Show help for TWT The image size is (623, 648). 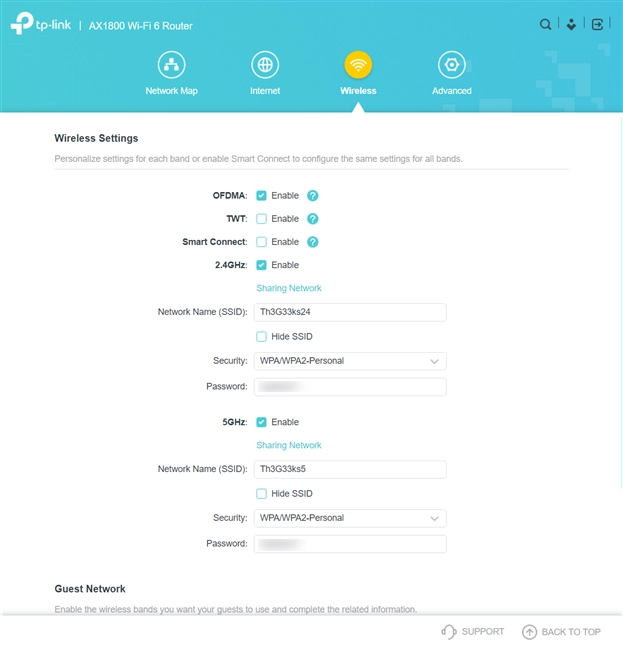tap(313, 219)
